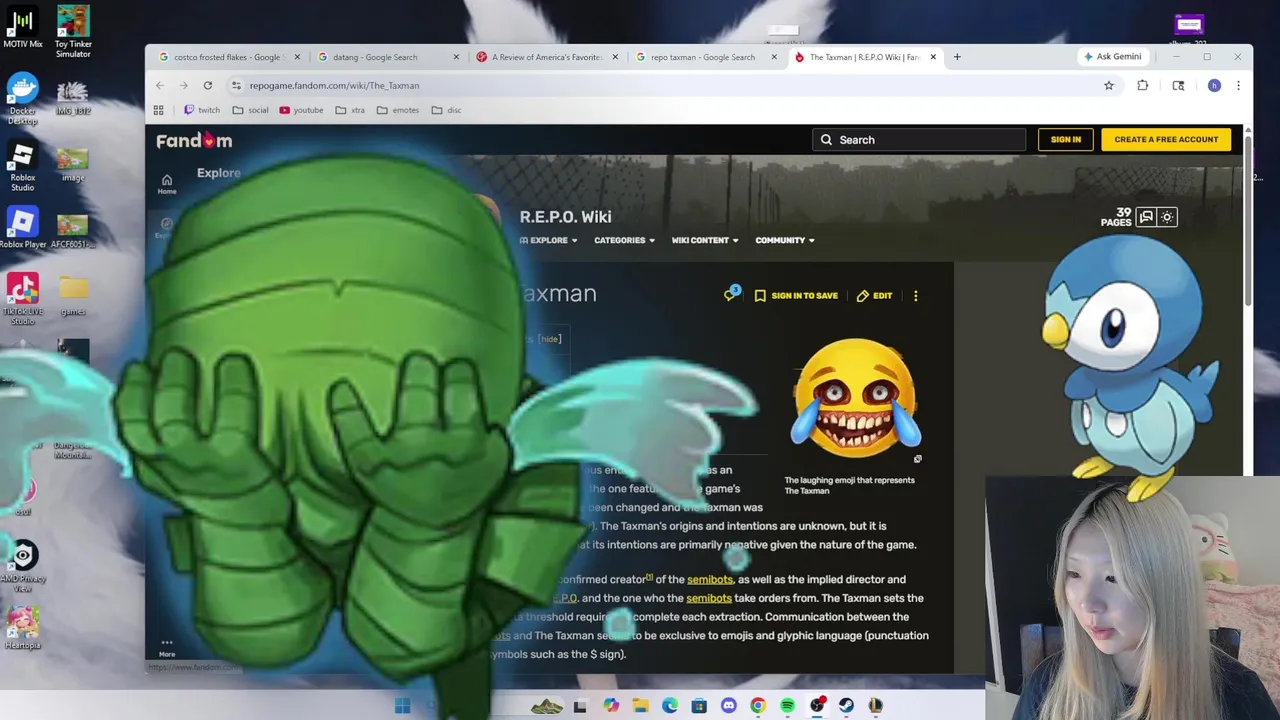Open Copilot from the taskbar
This screenshot has width=1280, height=720.
[611, 706]
